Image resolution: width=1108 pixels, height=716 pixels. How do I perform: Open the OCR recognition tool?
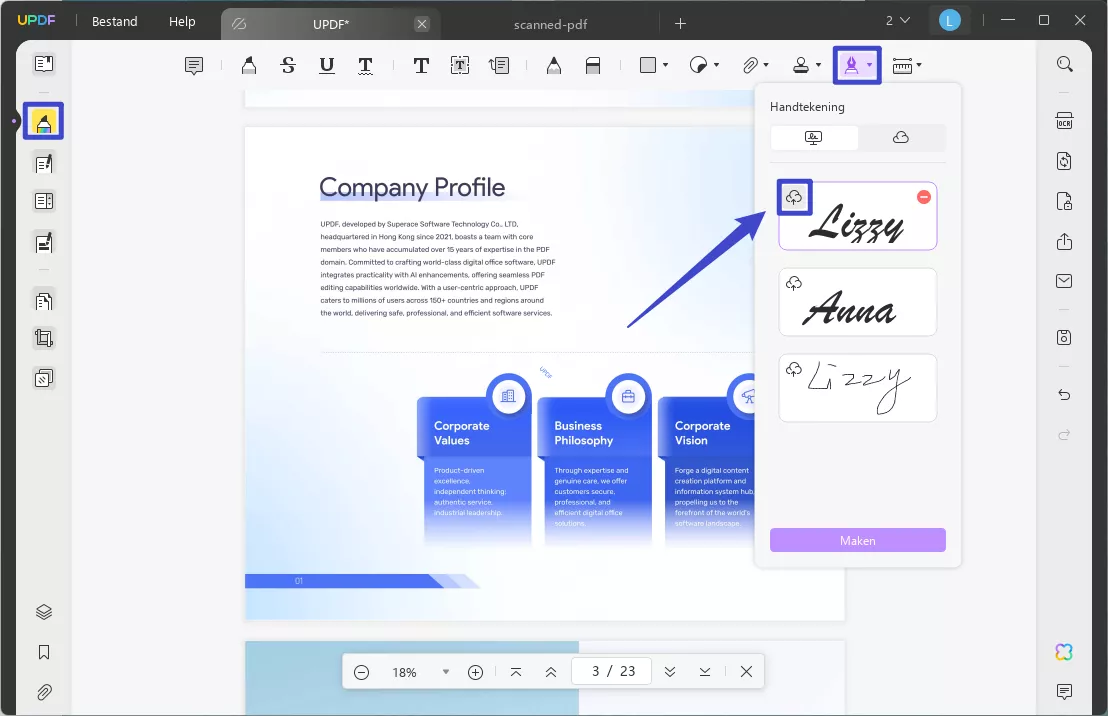click(x=1064, y=121)
